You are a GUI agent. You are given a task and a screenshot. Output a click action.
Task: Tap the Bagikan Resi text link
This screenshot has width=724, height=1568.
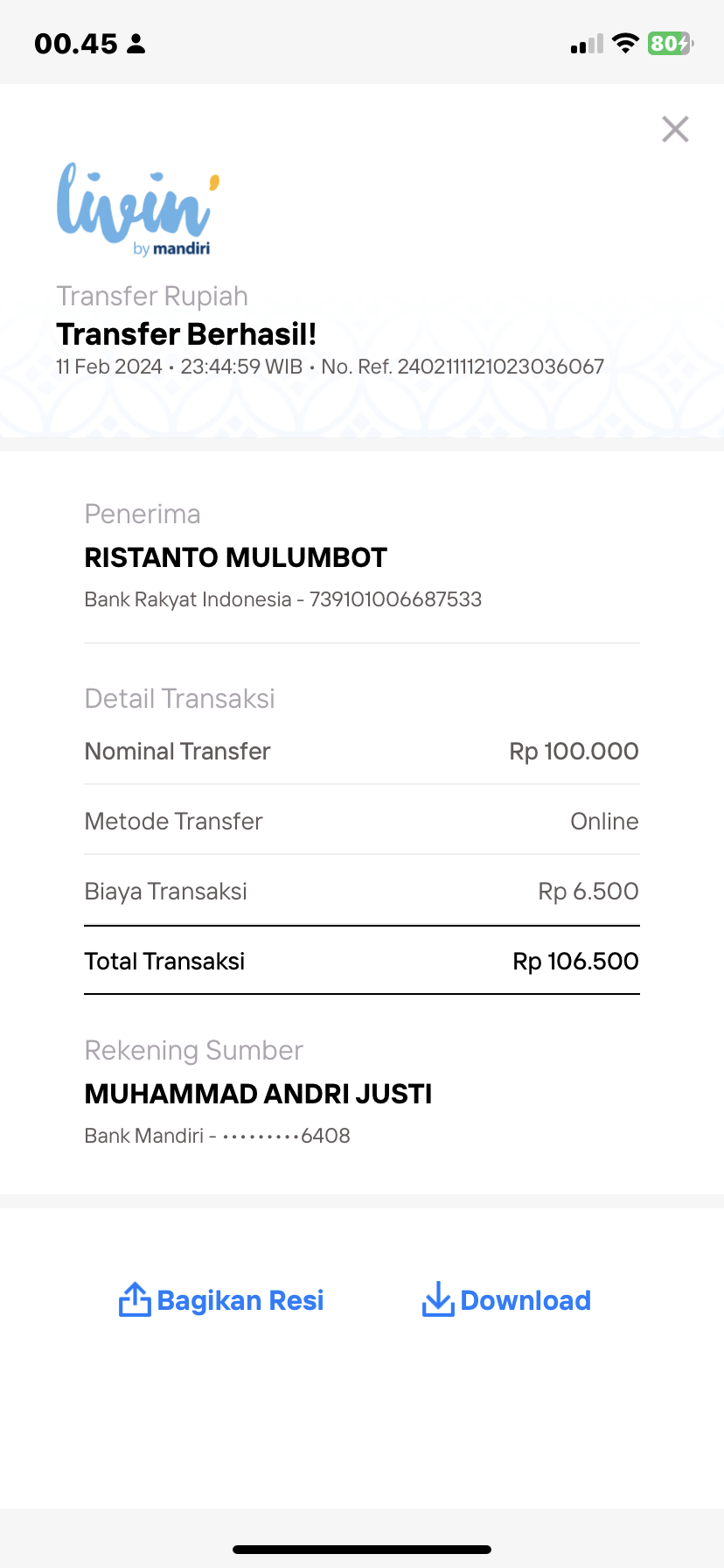coord(240,1300)
